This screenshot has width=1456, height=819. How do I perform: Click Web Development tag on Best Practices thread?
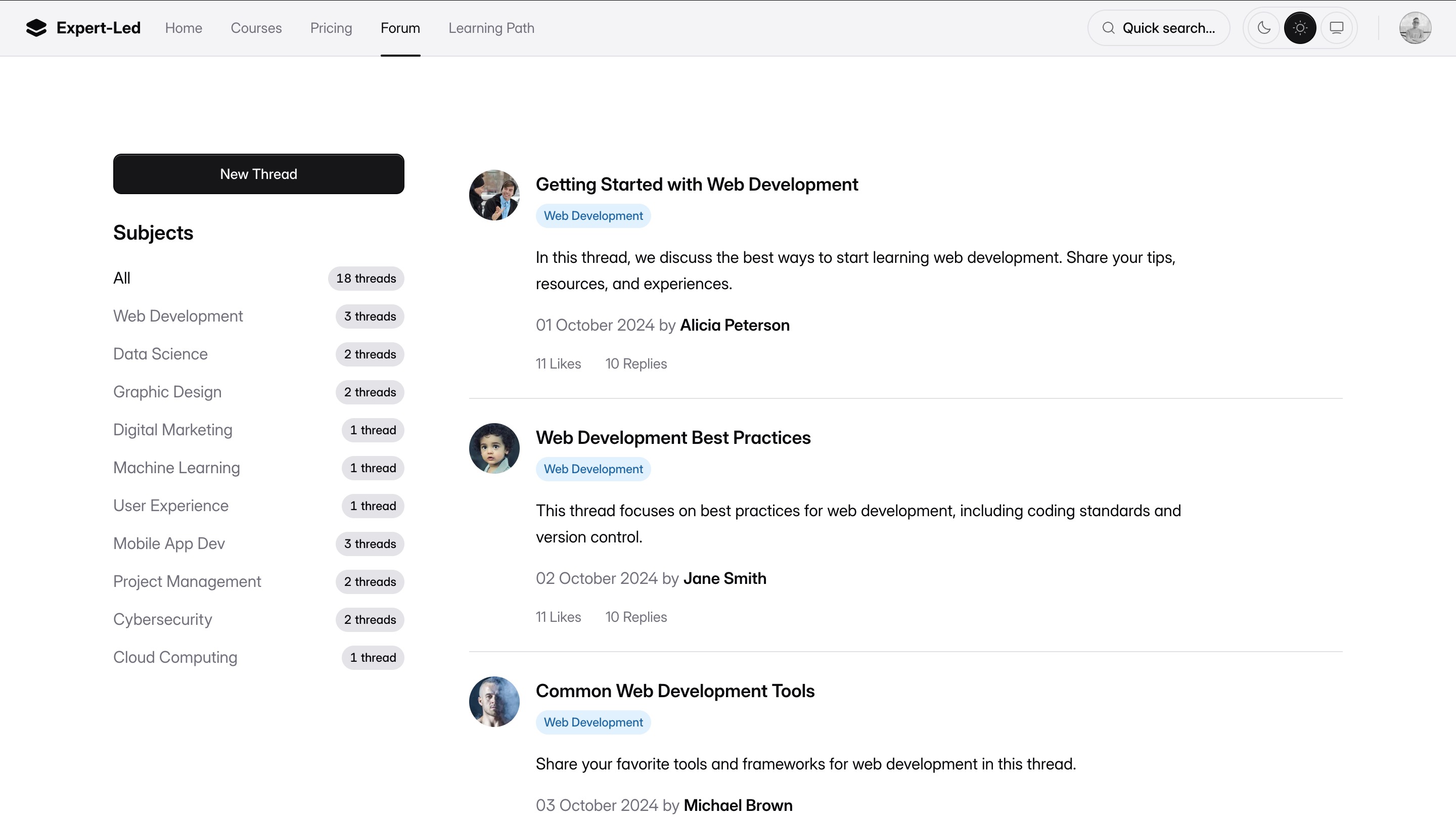coord(593,469)
